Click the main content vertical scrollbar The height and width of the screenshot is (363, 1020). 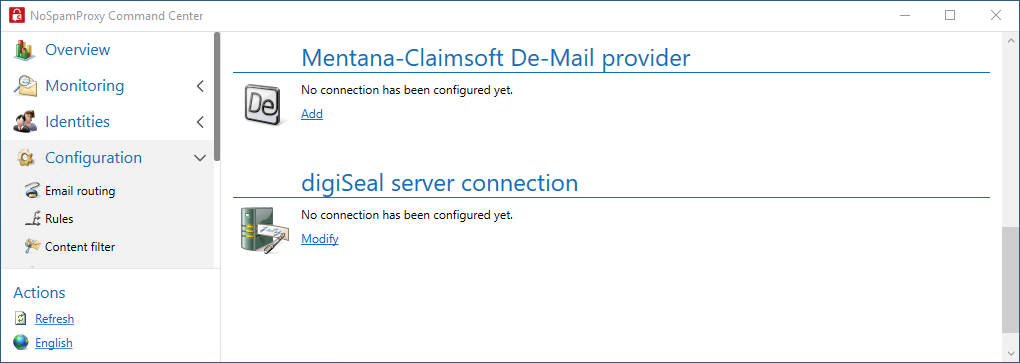point(1008,280)
